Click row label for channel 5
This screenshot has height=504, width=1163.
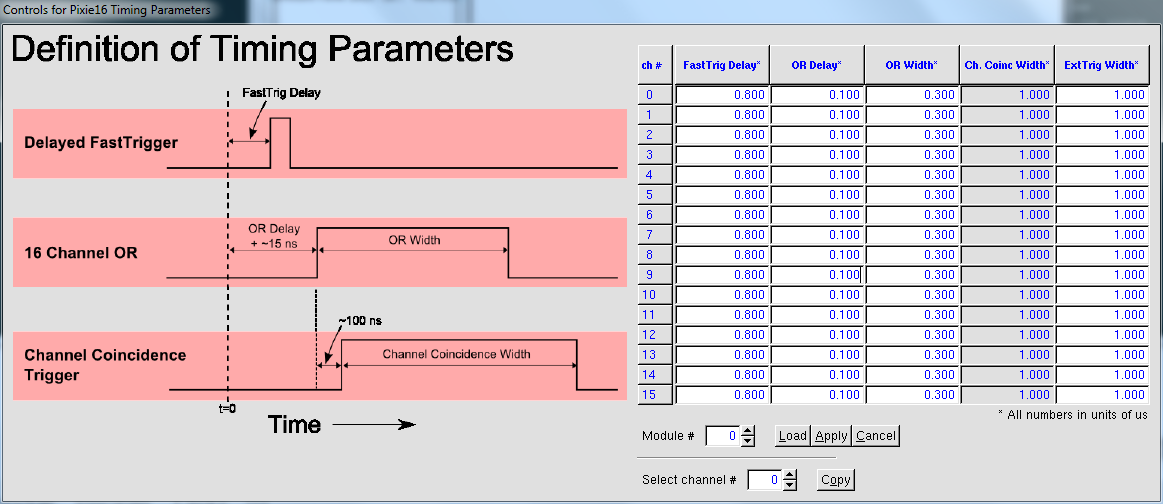(655, 195)
